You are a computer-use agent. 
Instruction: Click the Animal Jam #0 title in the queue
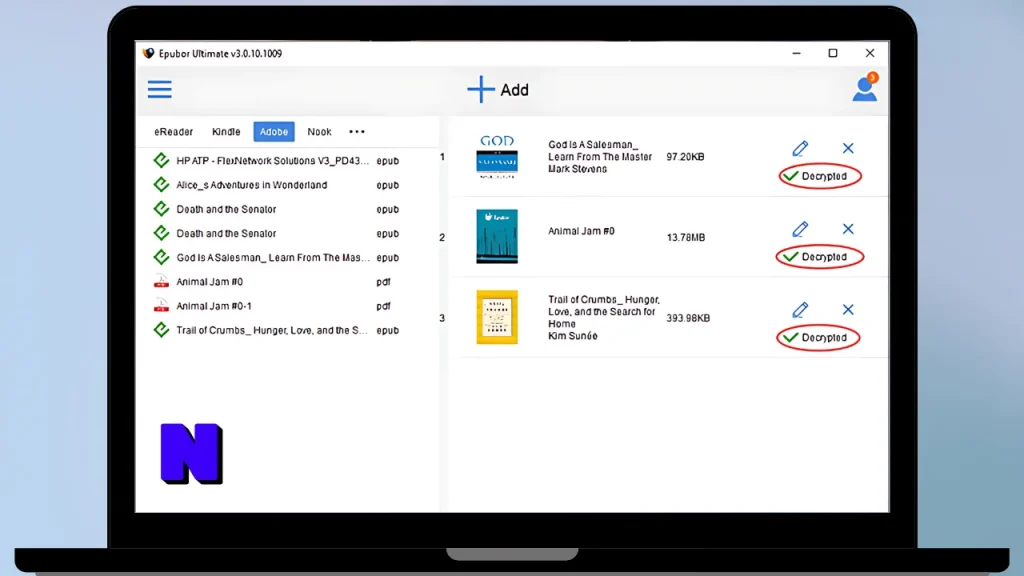(581, 231)
